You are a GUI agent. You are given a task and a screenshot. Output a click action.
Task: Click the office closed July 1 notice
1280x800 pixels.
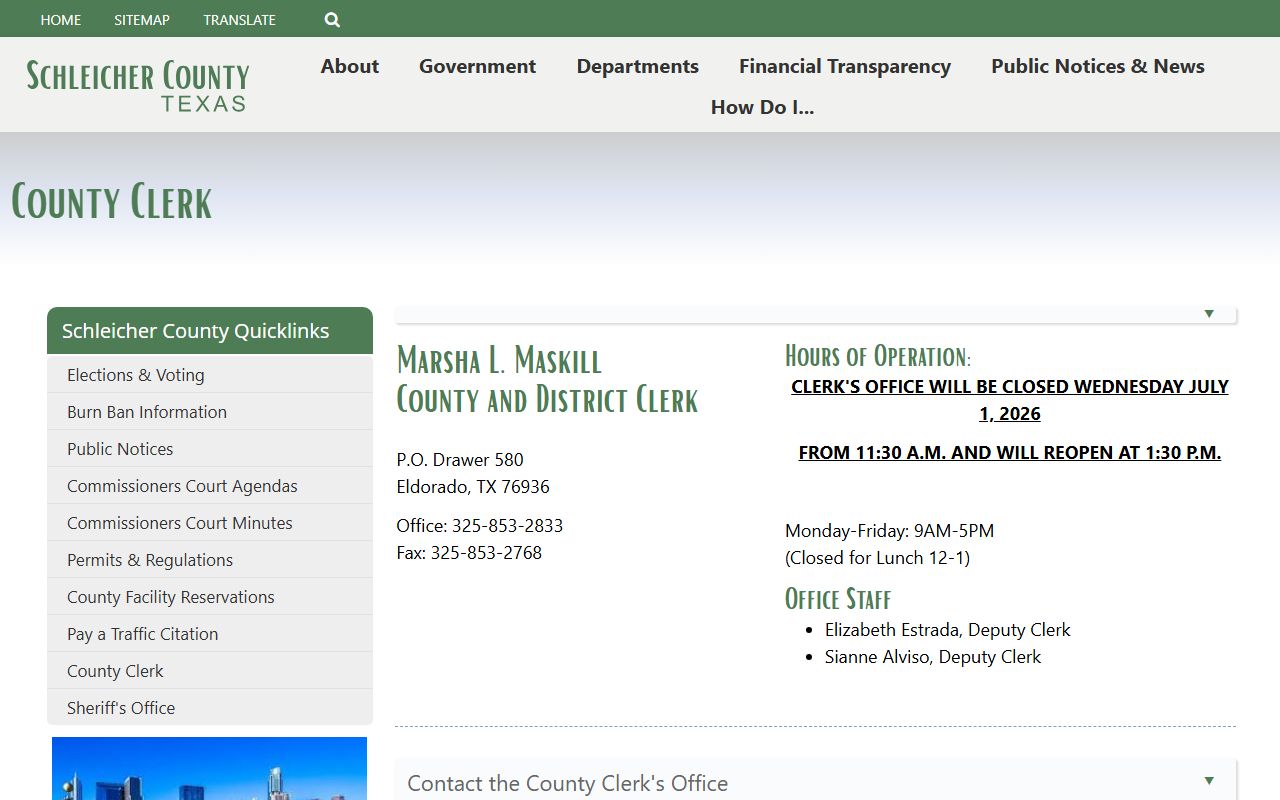click(1010, 400)
